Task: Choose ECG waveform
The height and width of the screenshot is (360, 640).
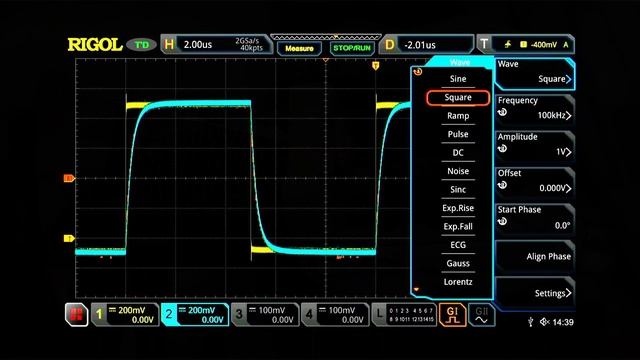Action: [458, 245]
